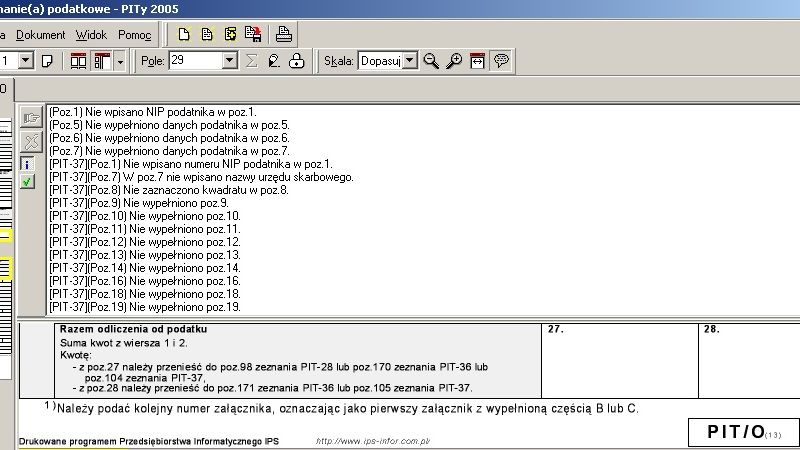Viewport: 800px width, 450px height.
Task: Select '[PIT-37](Poz.11) Nie wypełniono poz.11.'
Action: pos(145,229)
